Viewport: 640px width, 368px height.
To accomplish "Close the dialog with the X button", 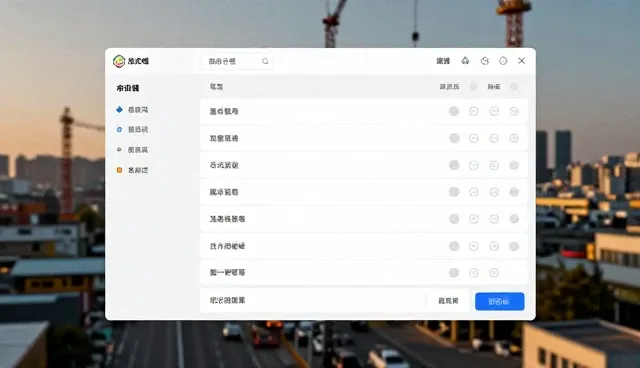I will tap(522, 61).
